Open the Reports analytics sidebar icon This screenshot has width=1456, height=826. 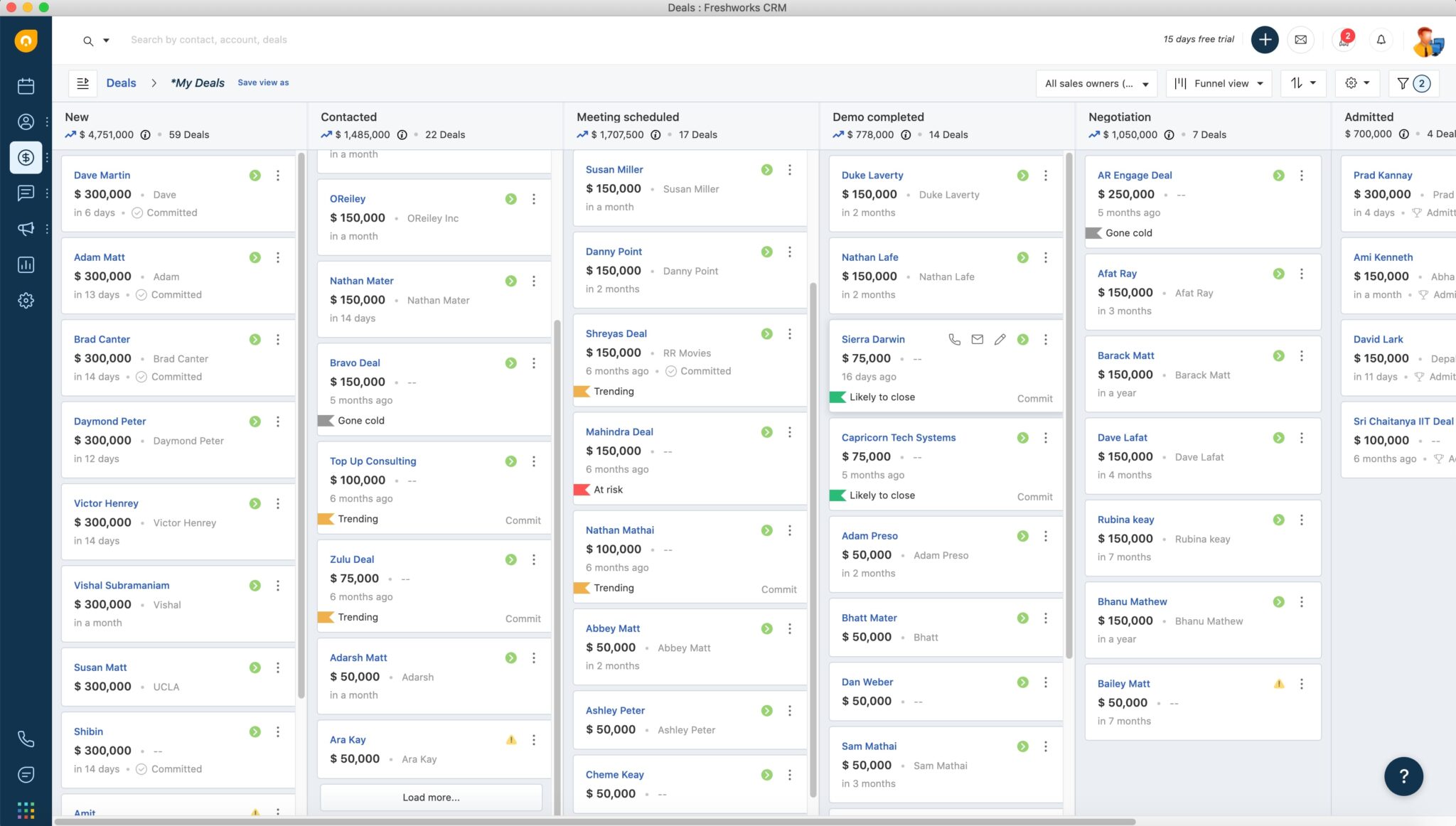(x=26, y=264)
